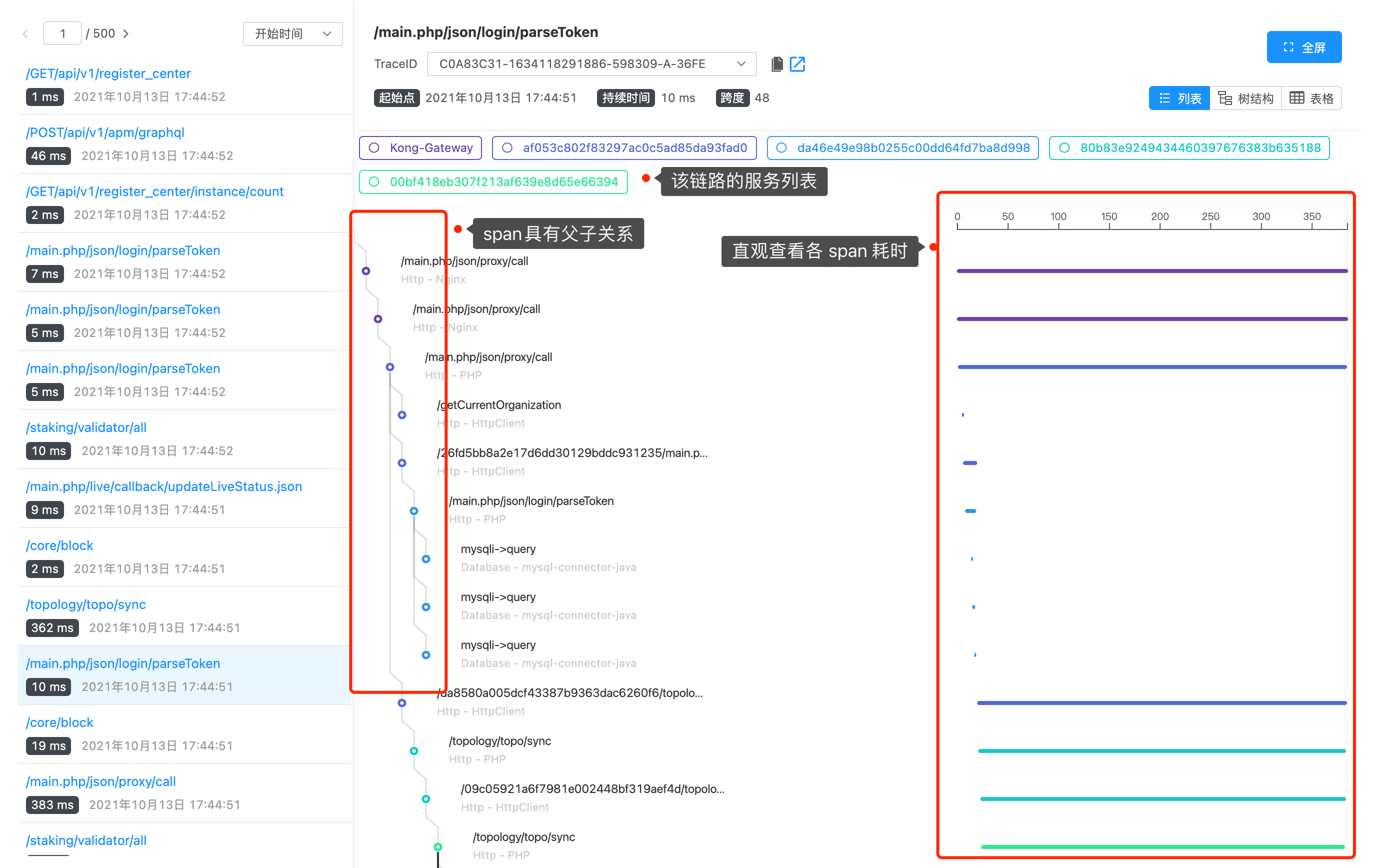Screen dimensions: 1381x868
Task: Click the PHP proxy/call span duration bar
Action: (1152, 367)
